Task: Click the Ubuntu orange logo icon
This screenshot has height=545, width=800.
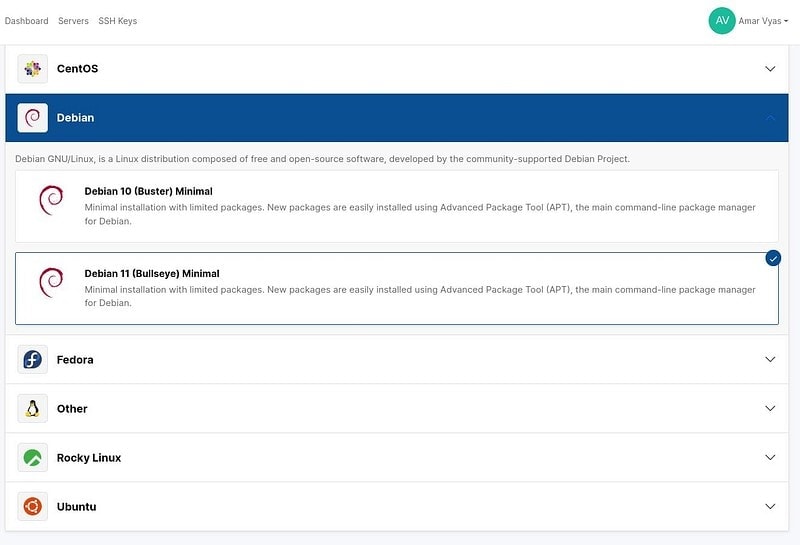Action: (x=33, y=506)
